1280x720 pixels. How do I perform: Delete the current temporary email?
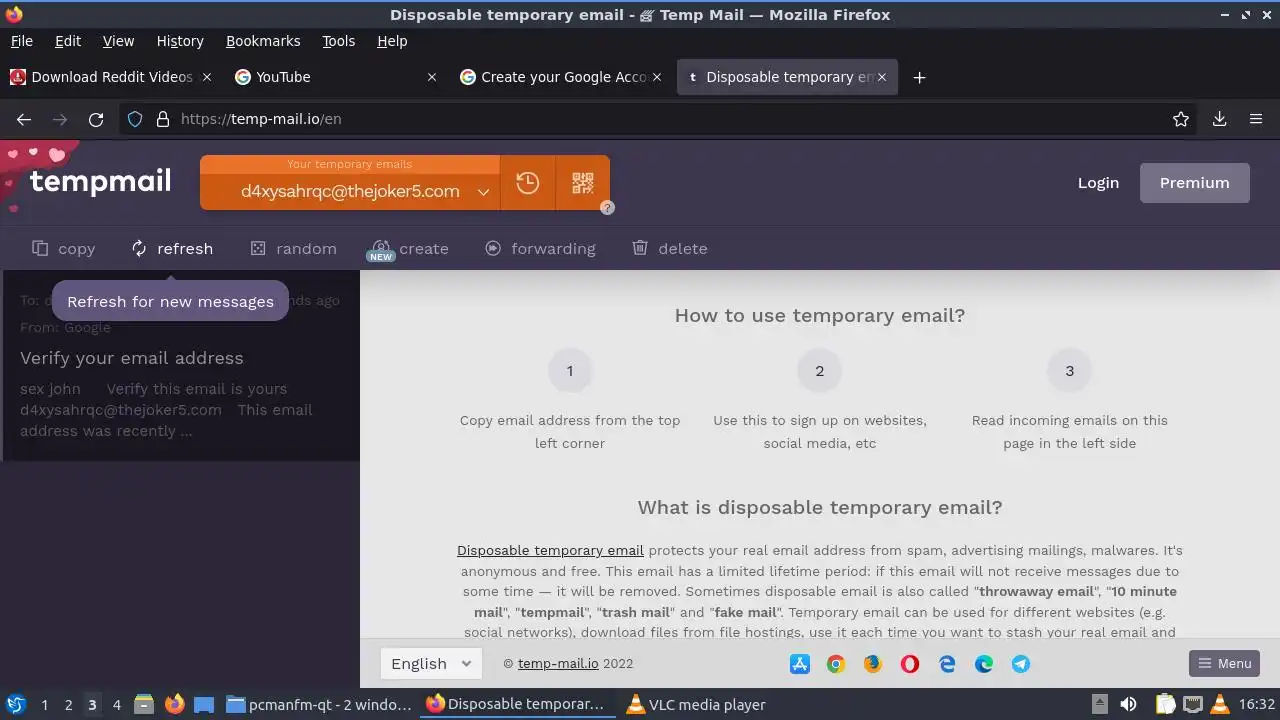(670, 249)
